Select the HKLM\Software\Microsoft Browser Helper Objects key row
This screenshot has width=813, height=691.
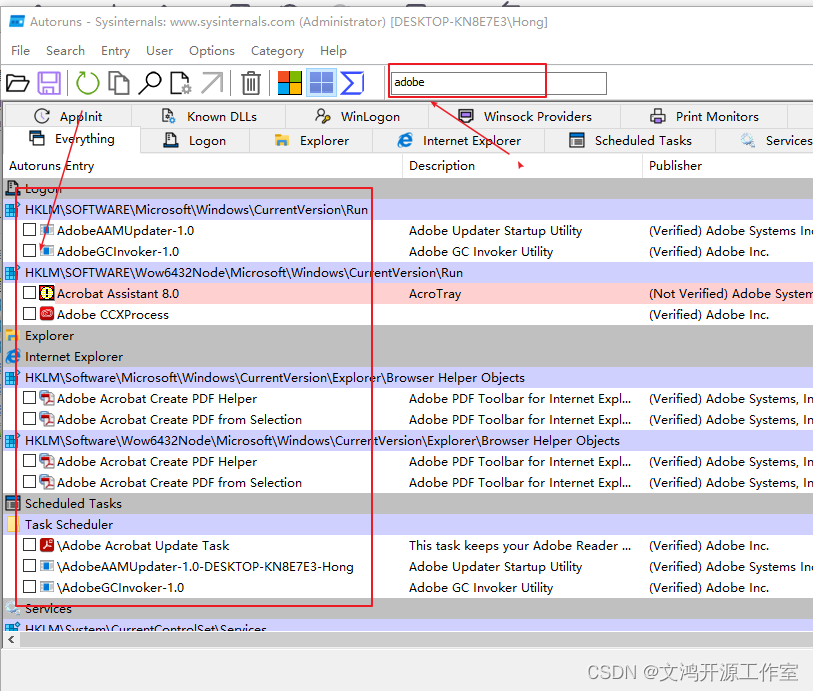click(409, 377)
